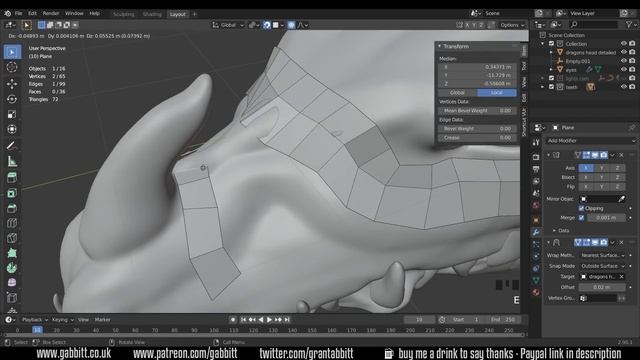Click the Blender logo menu icon

[x=7, y=13]
